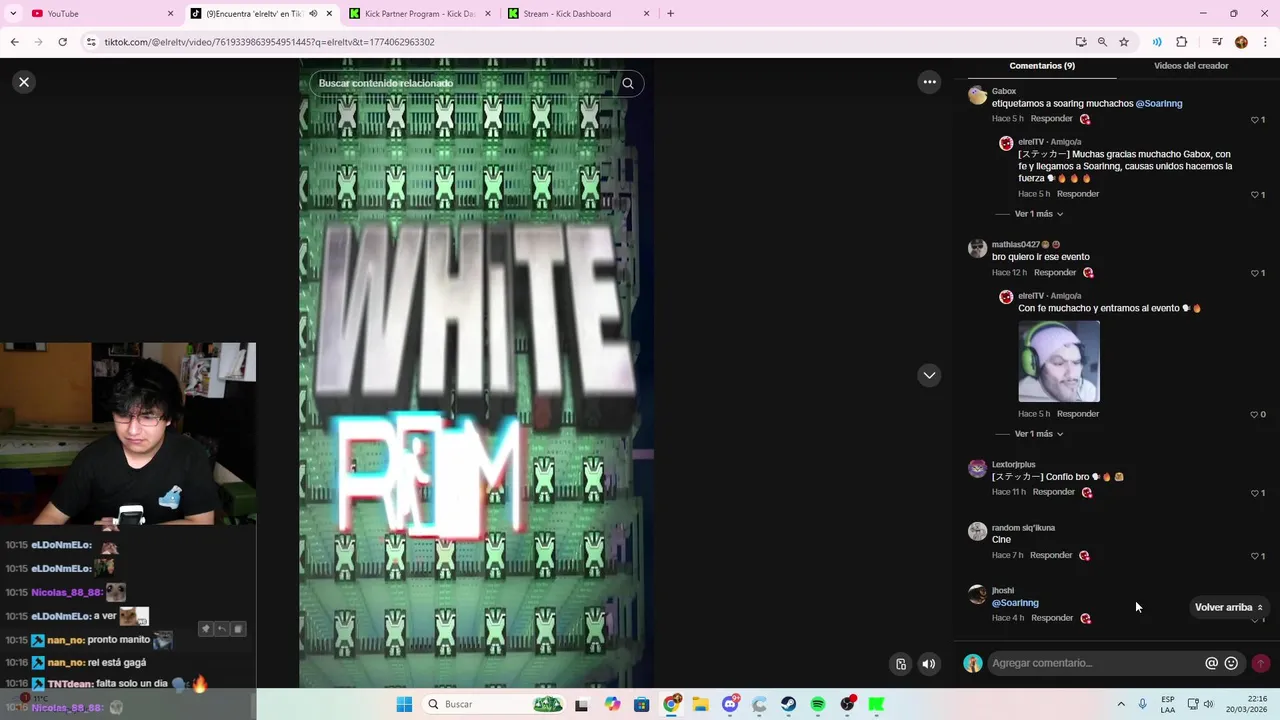Open Spotify from the taskbar
Viewport: 1280px width, 720px height.
[818, 705]
